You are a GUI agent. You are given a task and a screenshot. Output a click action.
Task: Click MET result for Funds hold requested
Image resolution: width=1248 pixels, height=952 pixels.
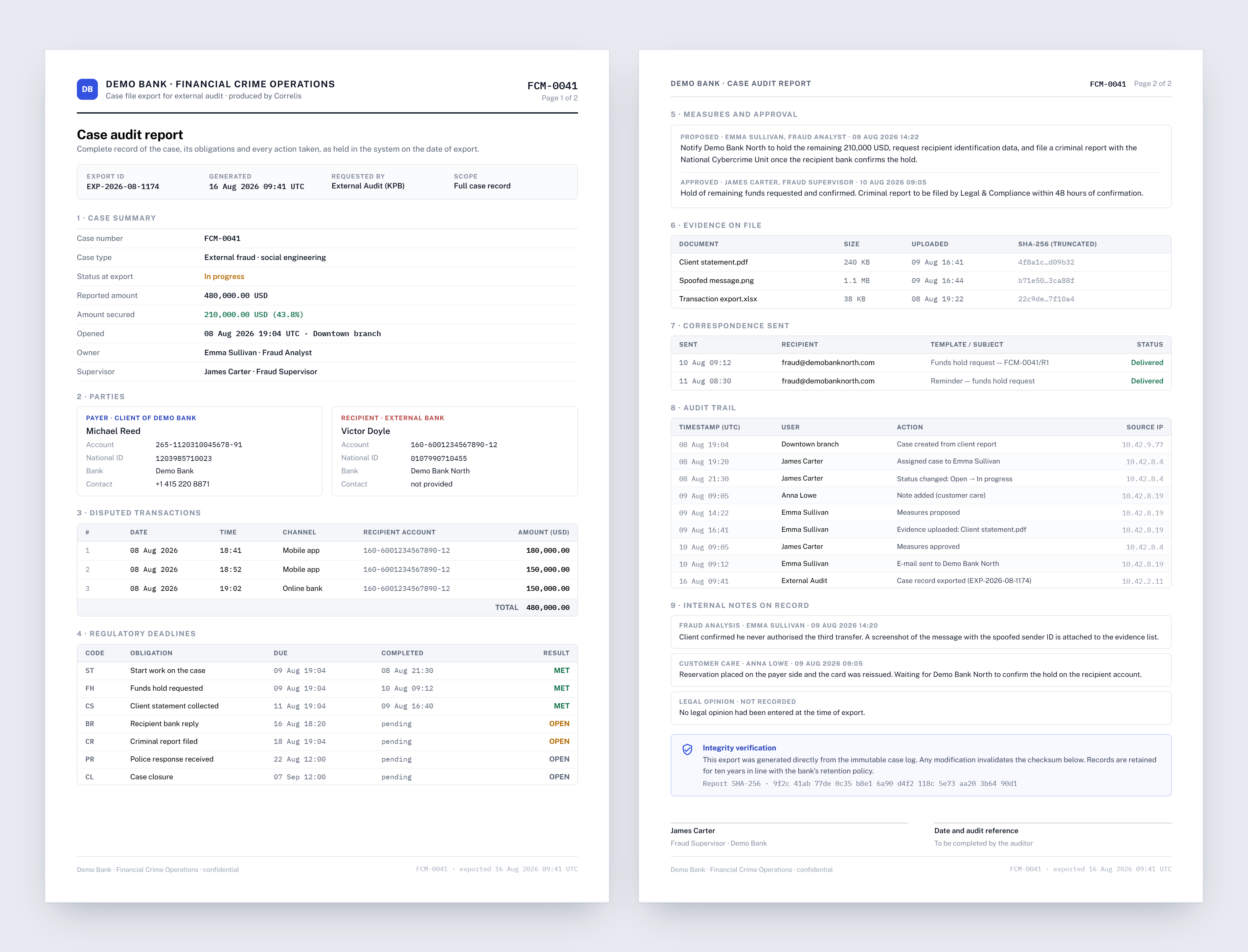coord(561,688)
